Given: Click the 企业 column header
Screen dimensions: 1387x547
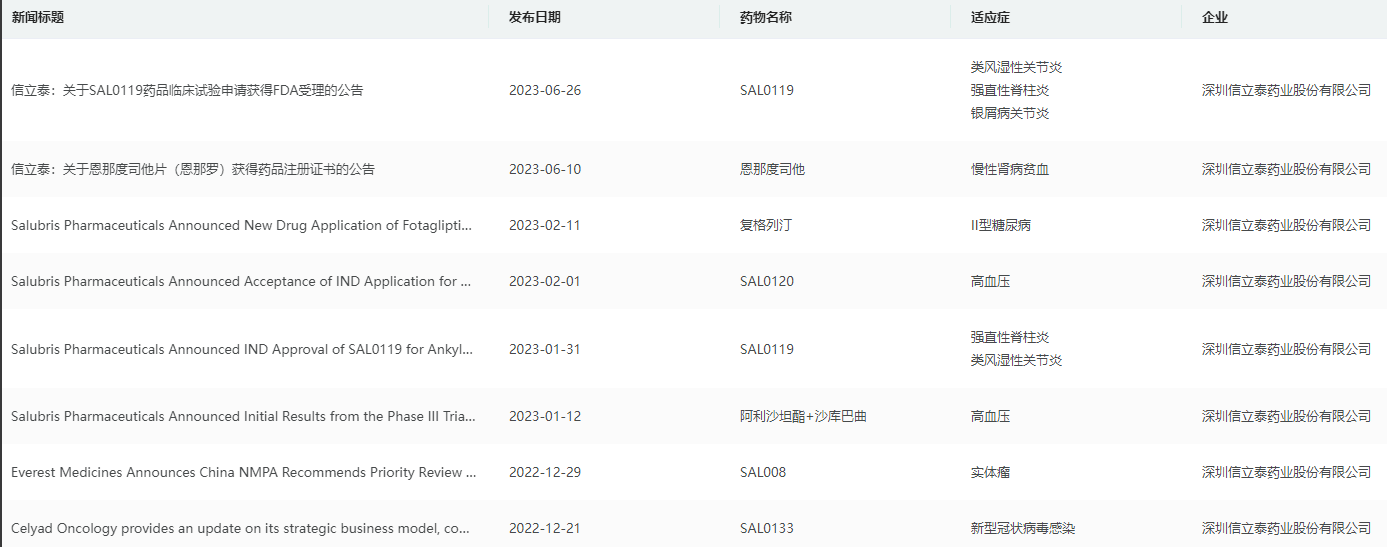Looking at the screenshot, I should 1215,18.
